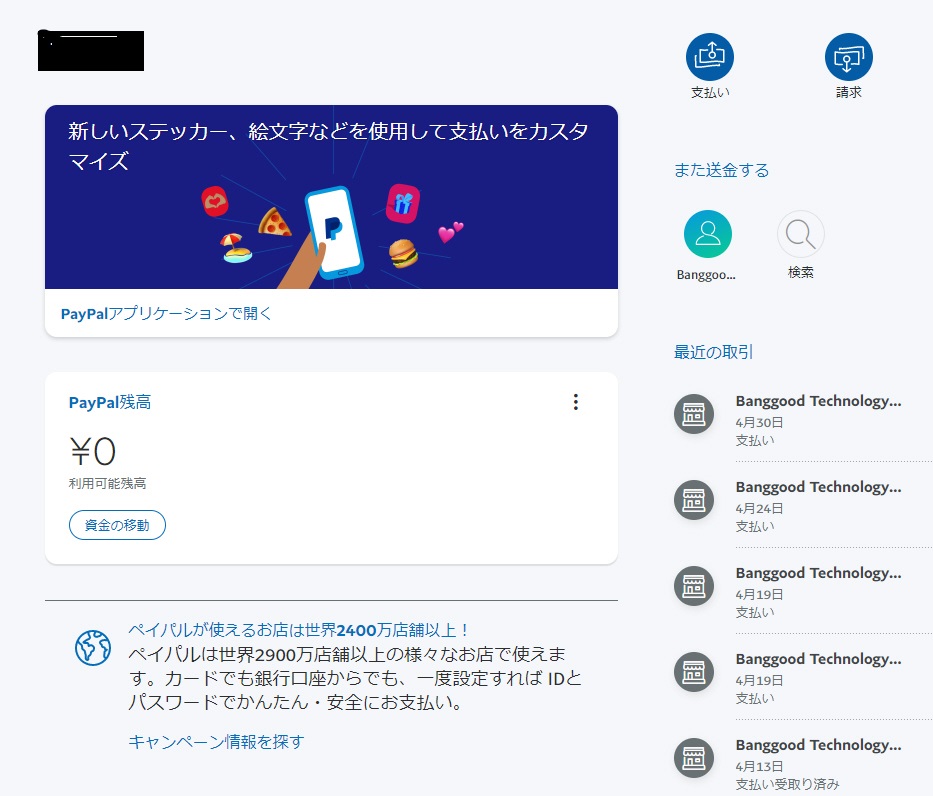
Task: Open ペイパルが使えるお店は世界2400万店舗以上！ link
Action: tap(299, 630)
